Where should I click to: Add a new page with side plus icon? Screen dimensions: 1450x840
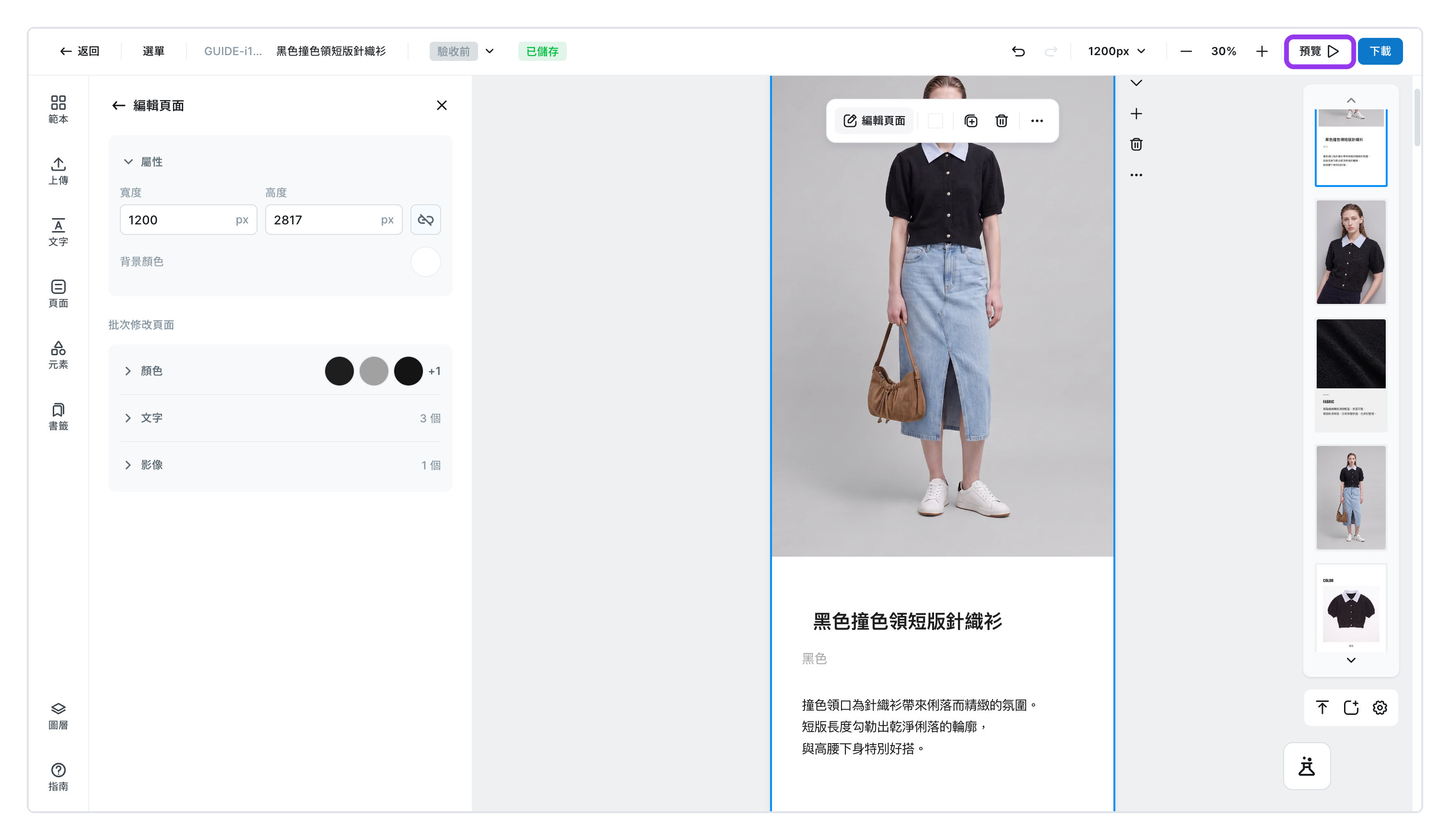click(x=1136, y=113)
